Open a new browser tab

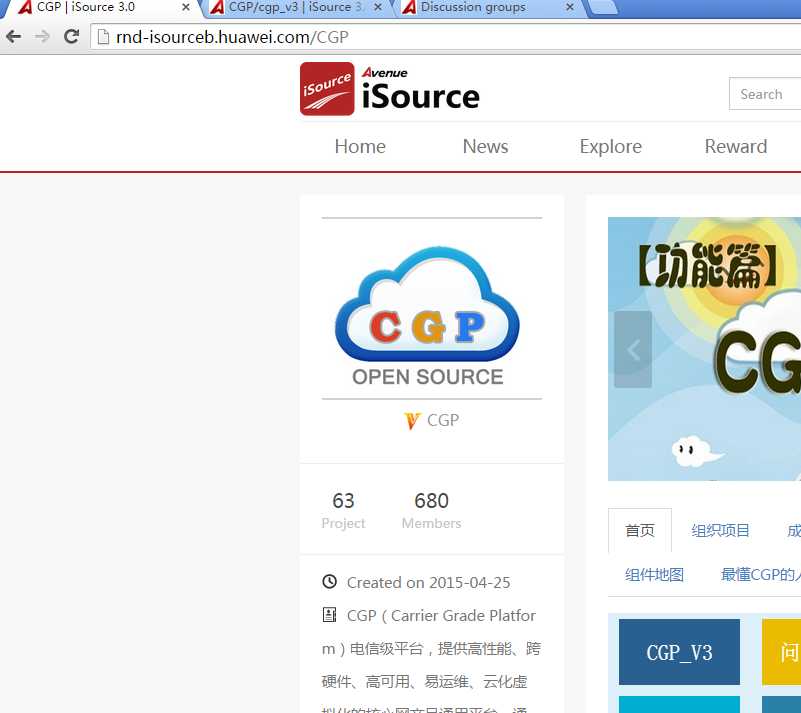click(x=603, y=7)
